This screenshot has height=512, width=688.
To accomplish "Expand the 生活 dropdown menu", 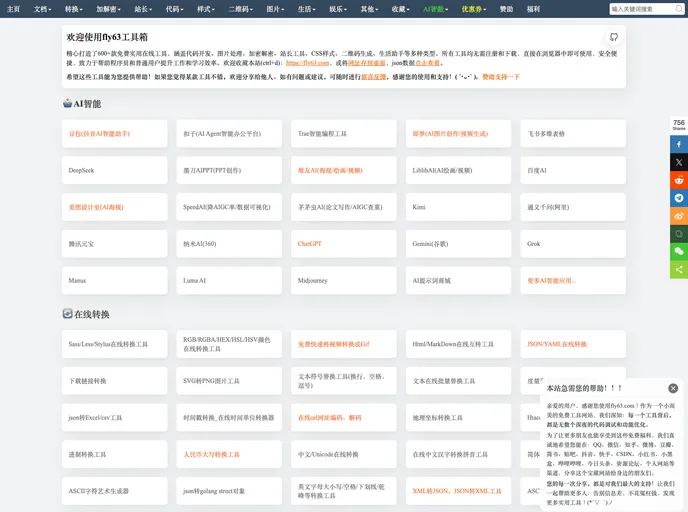I will pyautogui.click(x=306, y=9).
